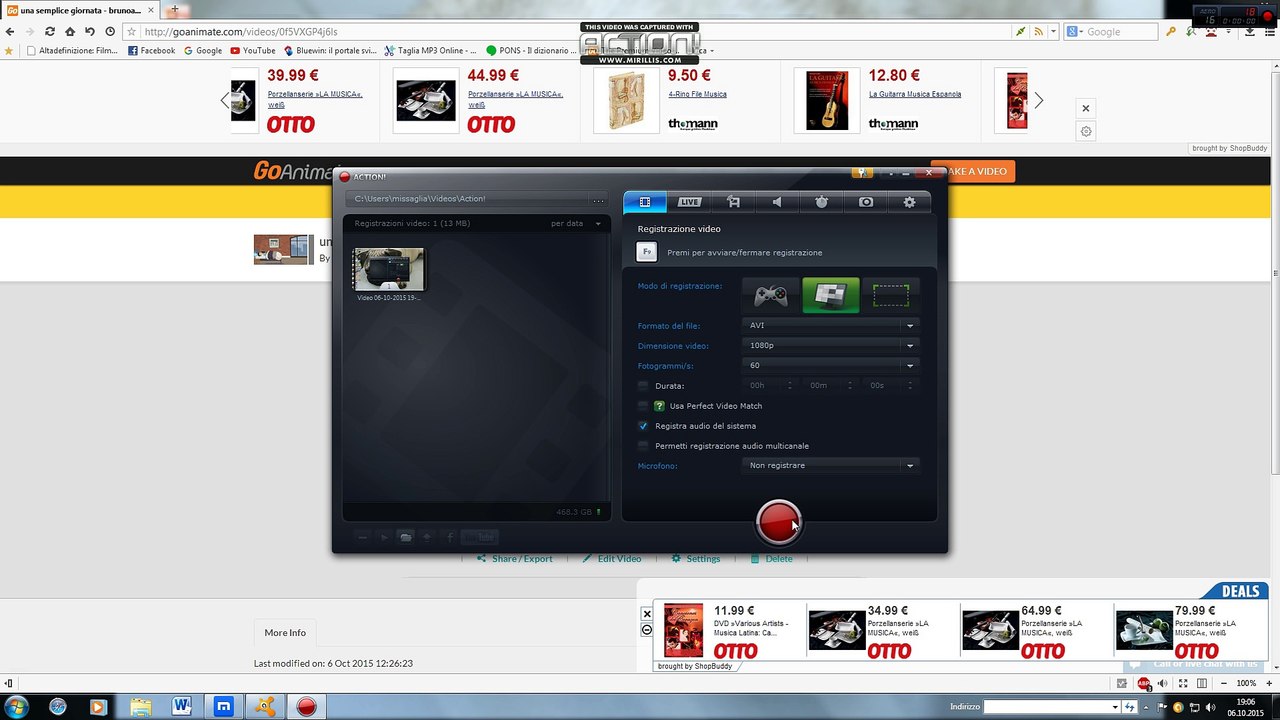The image size is (1280, 720).
Task: Open the 'per data' sorting dropdown
Action: [x=576, y=223]
